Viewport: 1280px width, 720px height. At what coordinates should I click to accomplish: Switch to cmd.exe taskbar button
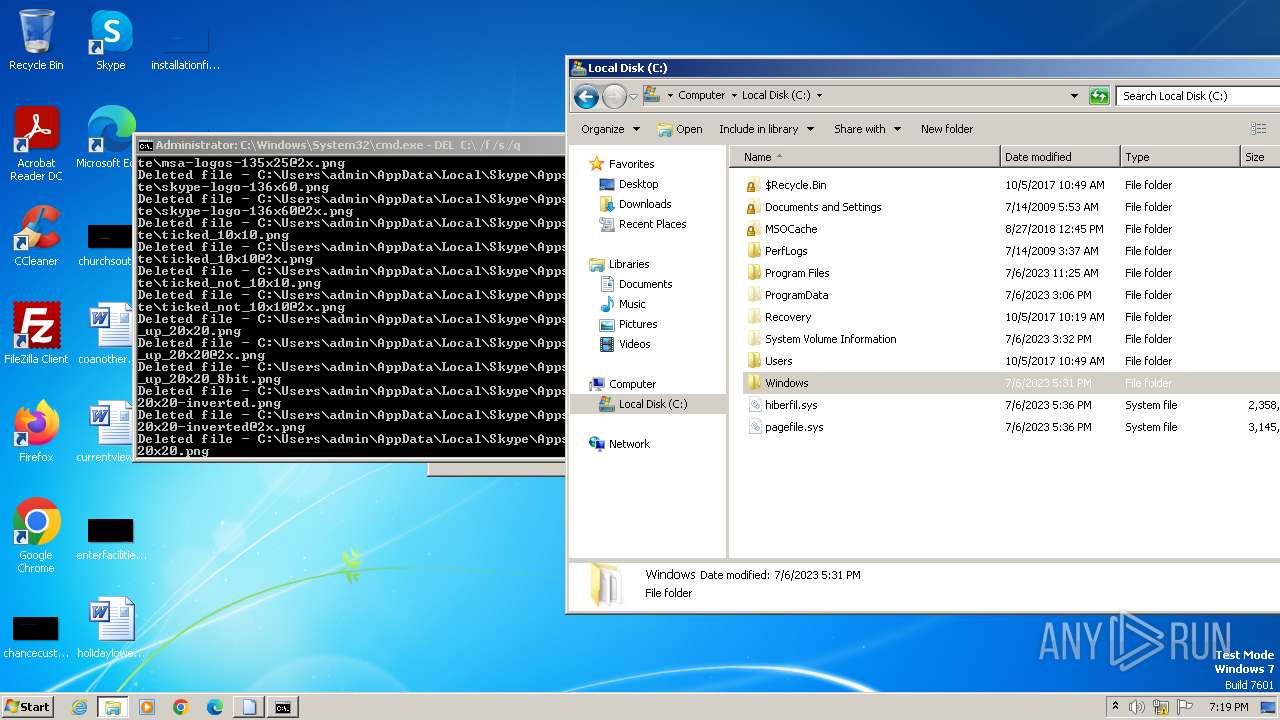283,707
